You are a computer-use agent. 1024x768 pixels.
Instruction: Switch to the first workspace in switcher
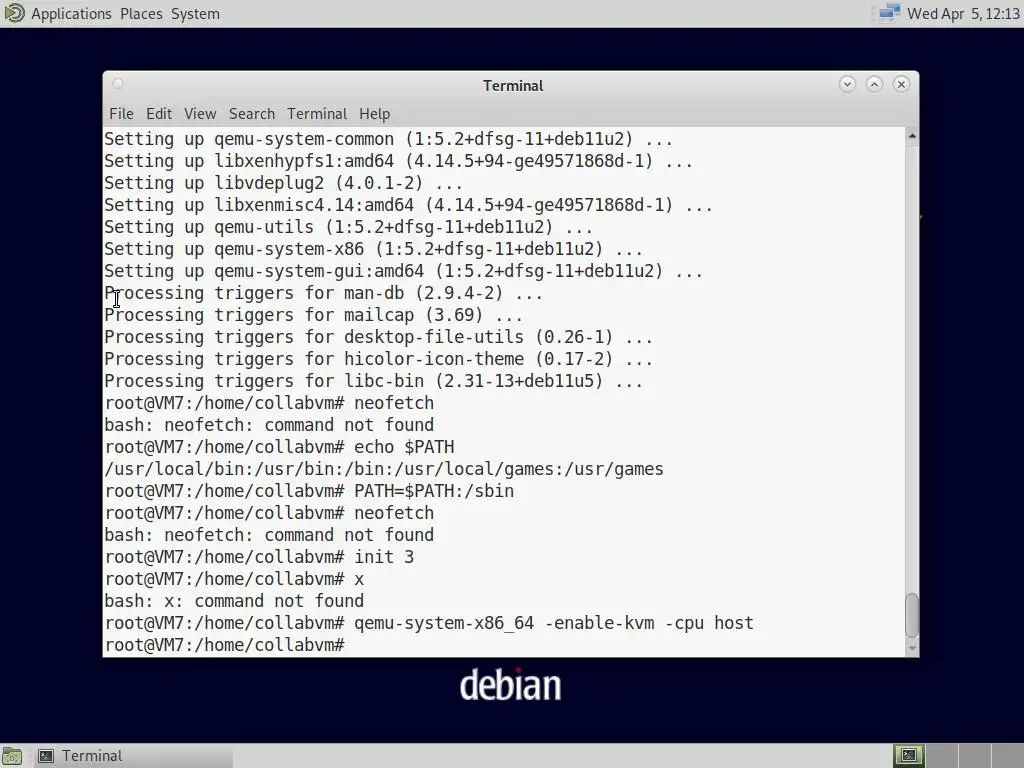click(x=908, y=756)
